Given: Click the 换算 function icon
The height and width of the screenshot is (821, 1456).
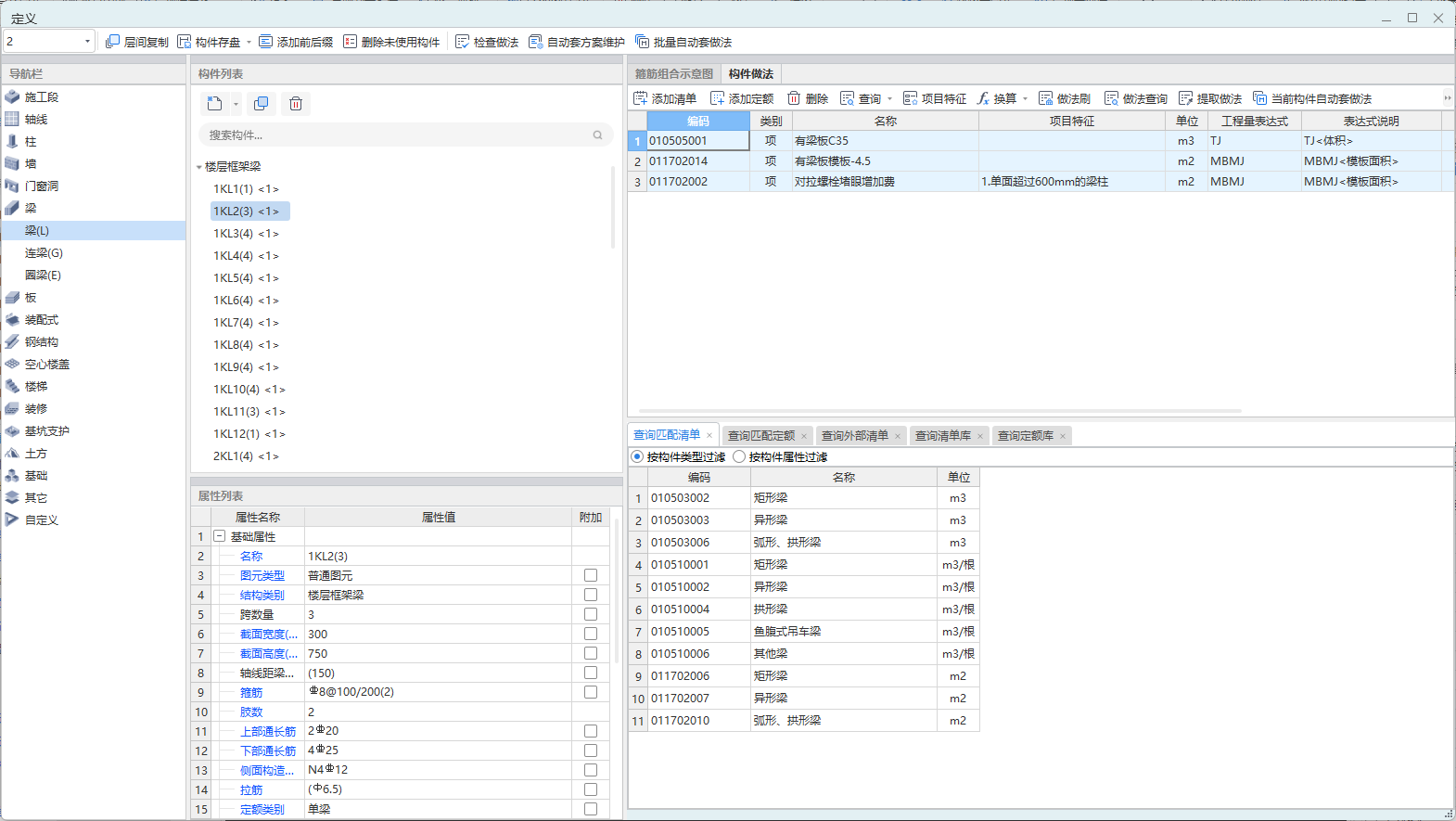Looking at the screenshot, I should pyautogui.click(x=983, y=98).
